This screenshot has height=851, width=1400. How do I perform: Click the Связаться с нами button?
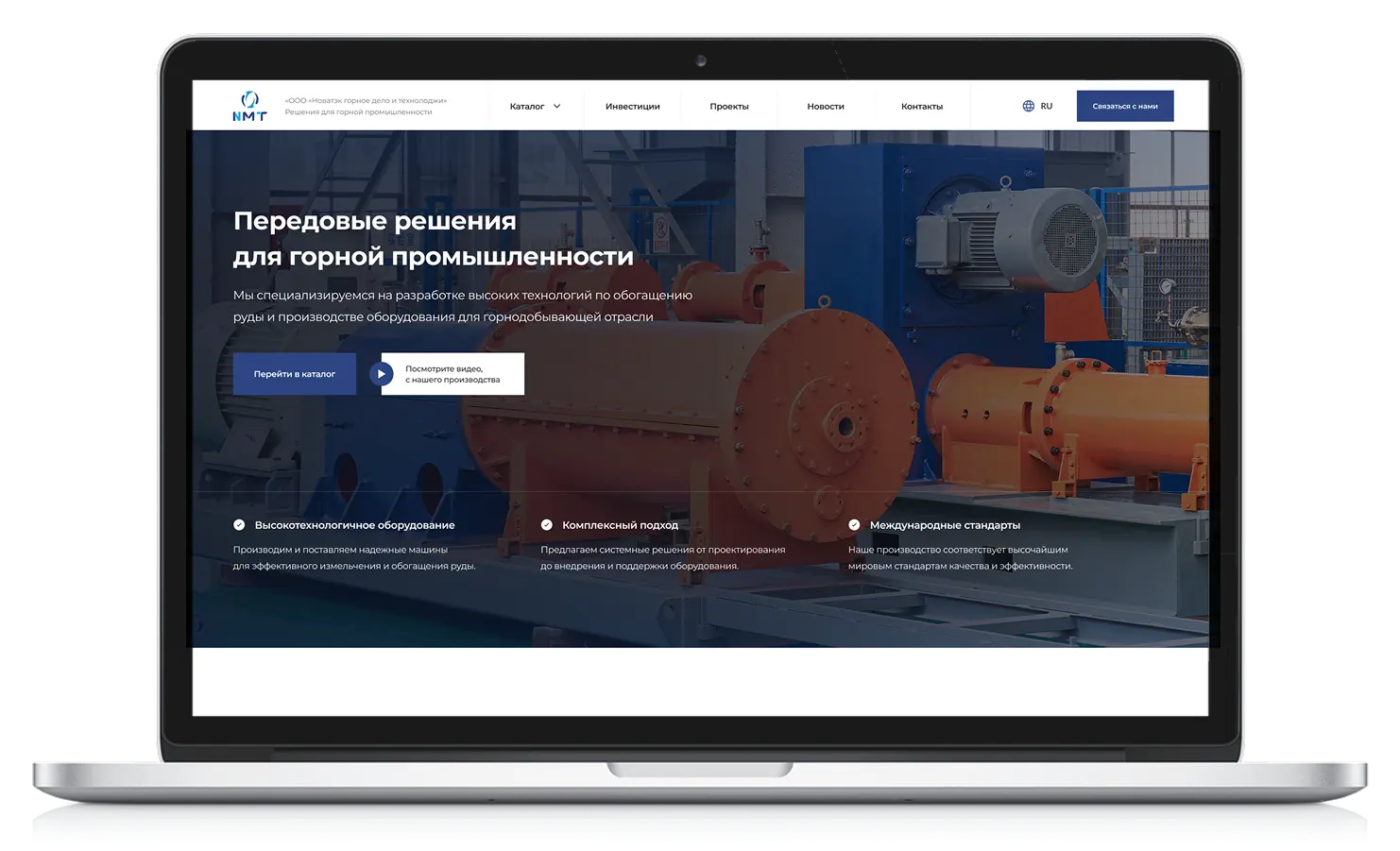click(1124, 107)
